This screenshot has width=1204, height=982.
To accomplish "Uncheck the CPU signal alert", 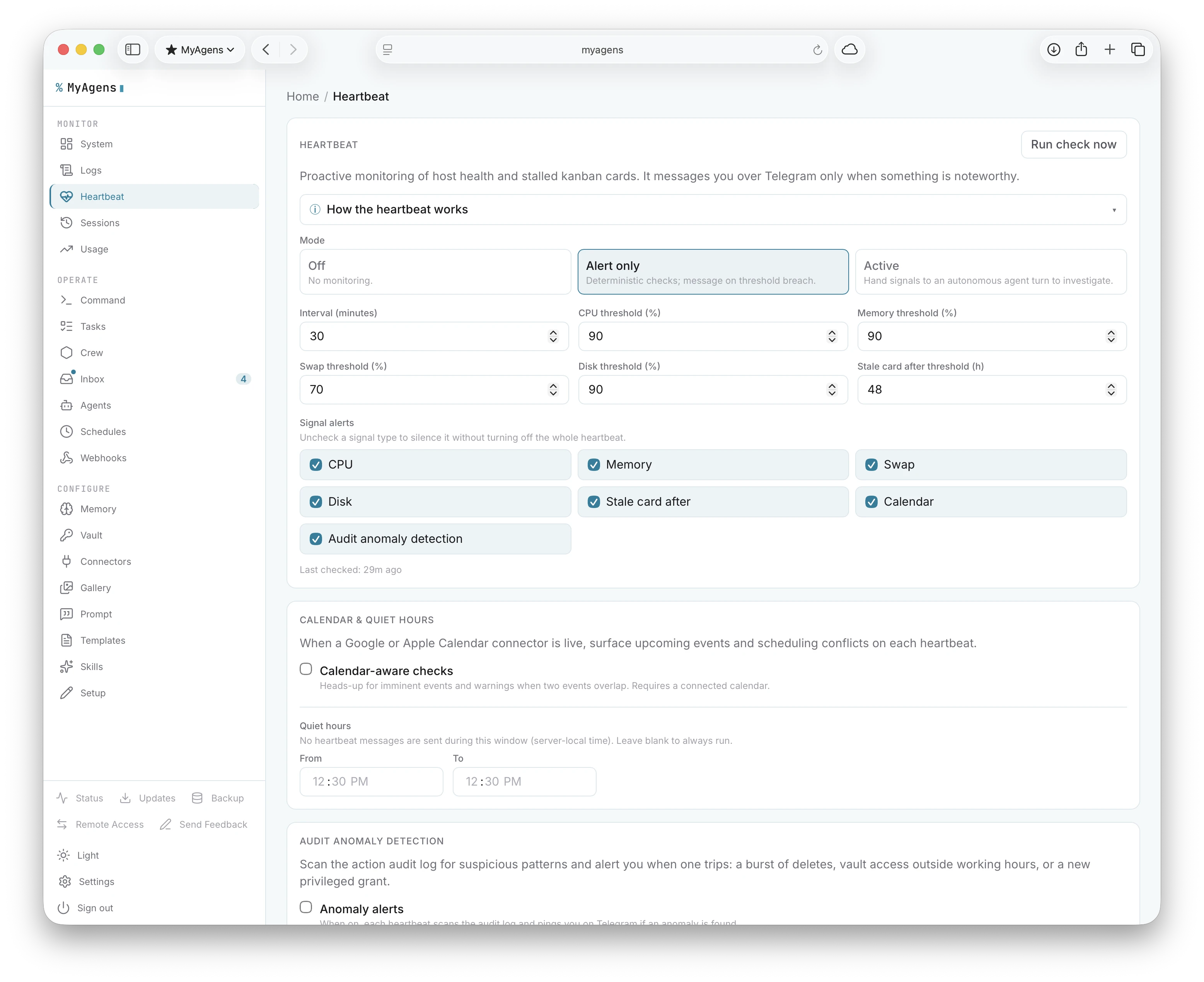I will (x=316, y=465).
